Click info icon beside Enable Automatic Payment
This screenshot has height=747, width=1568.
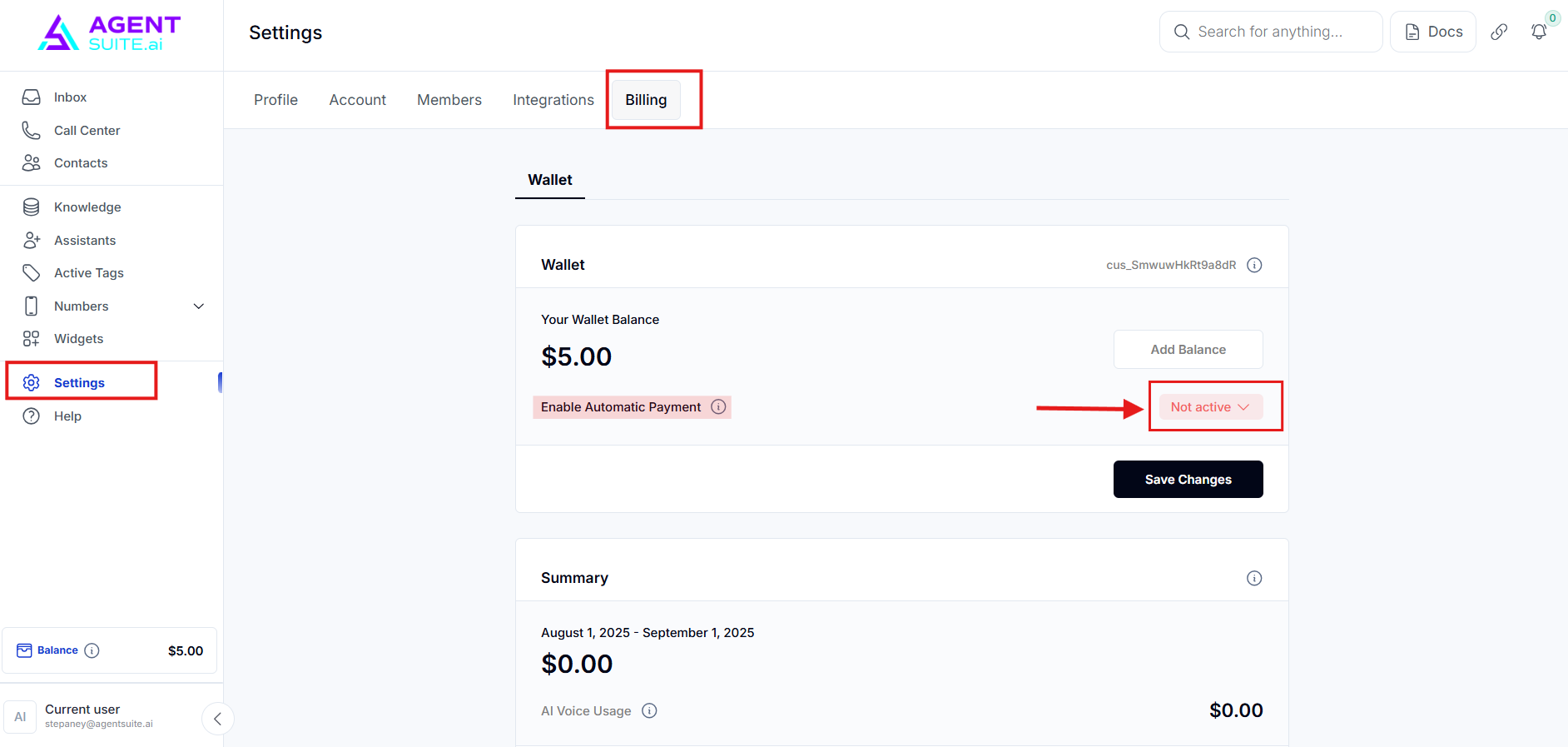718,406
